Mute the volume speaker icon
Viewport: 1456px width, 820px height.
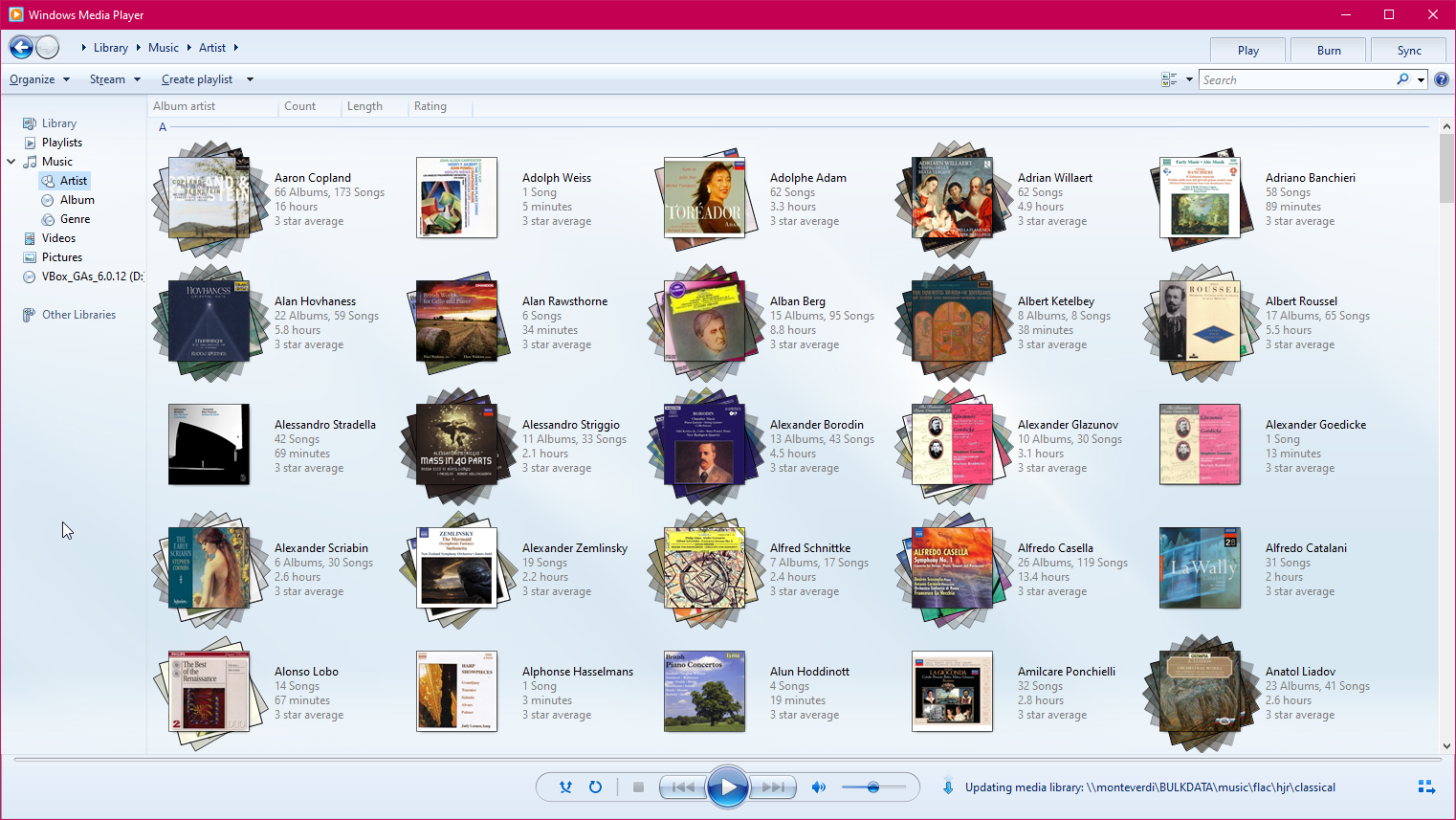[819, 787]
